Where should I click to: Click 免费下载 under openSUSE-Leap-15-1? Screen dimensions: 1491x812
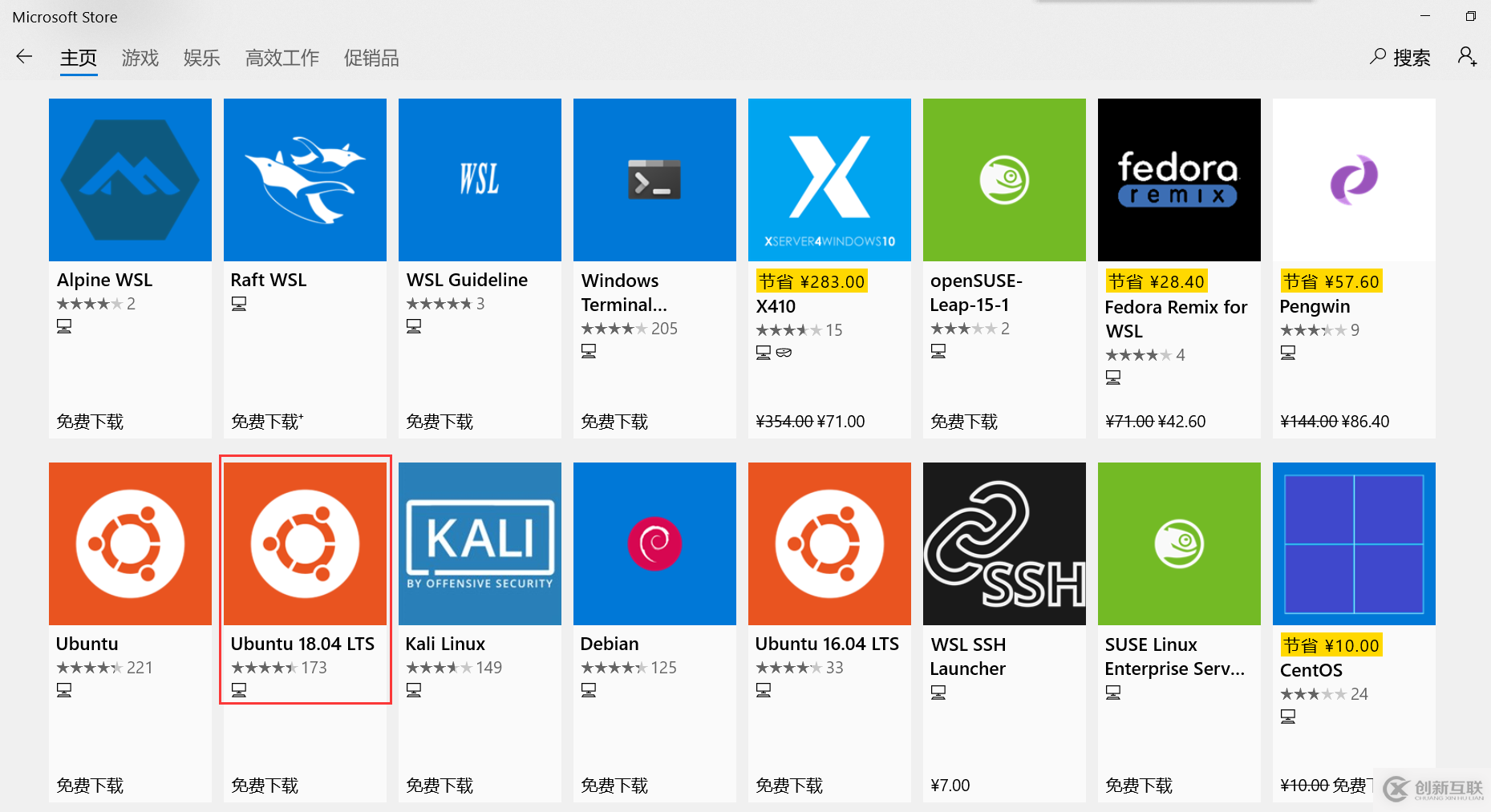(964, 422)
